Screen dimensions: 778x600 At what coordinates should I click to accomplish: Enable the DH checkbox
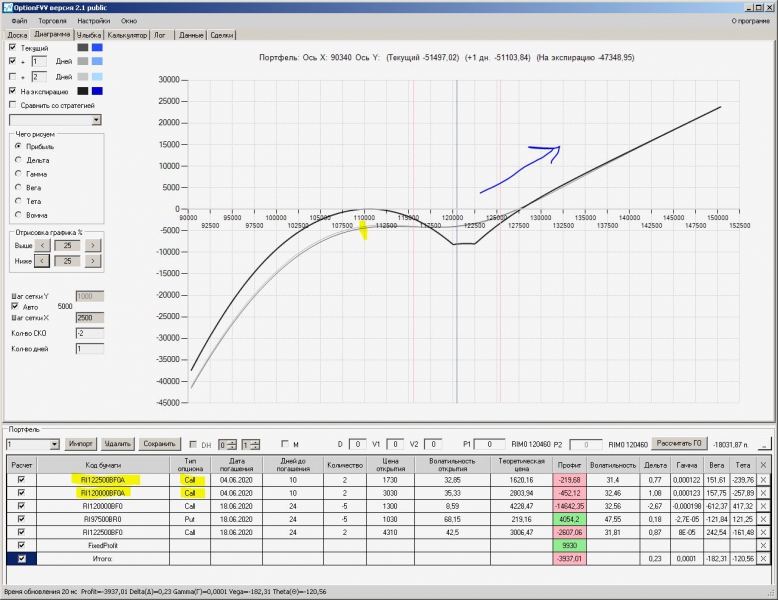coord(193,444)
